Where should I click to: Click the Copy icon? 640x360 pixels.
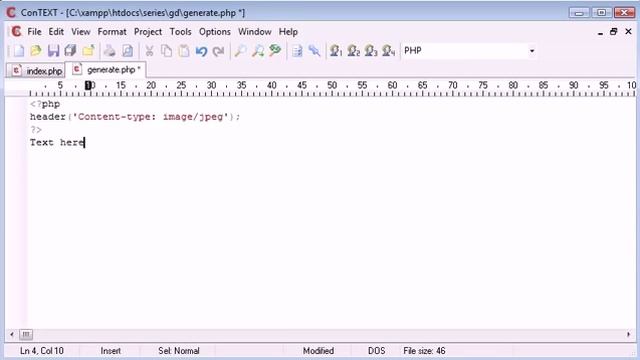167,51
